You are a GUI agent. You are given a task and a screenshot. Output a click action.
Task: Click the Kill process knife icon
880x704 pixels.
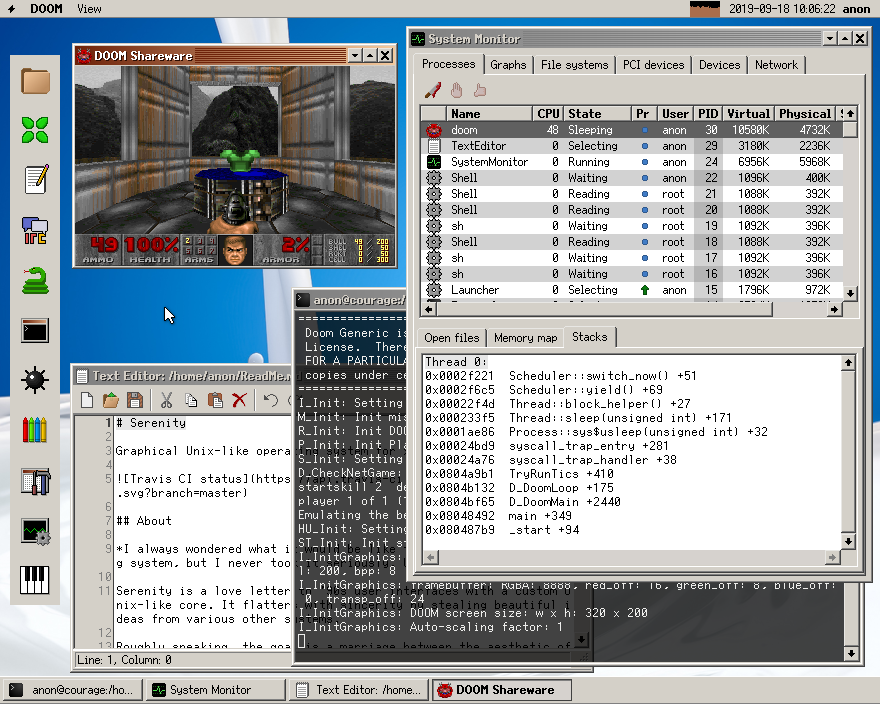[x=433, y=90]
